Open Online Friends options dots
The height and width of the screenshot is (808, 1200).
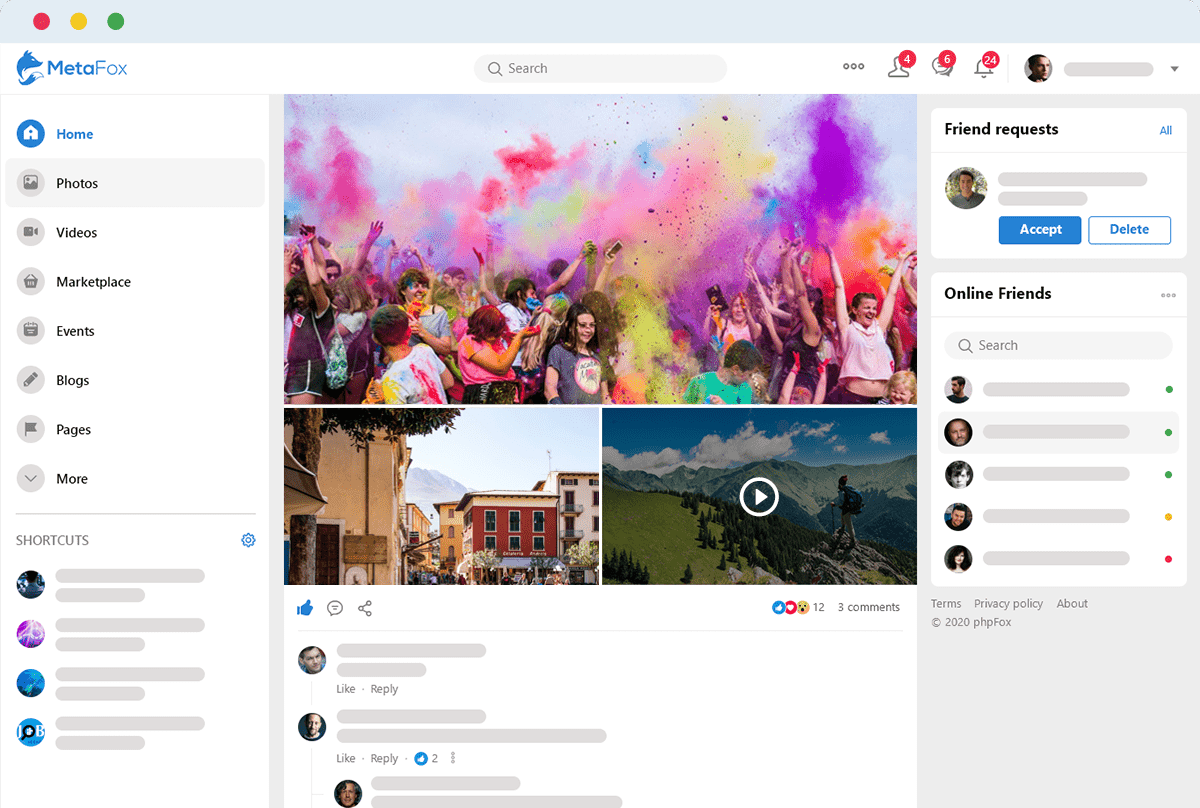pos(1168,295)
